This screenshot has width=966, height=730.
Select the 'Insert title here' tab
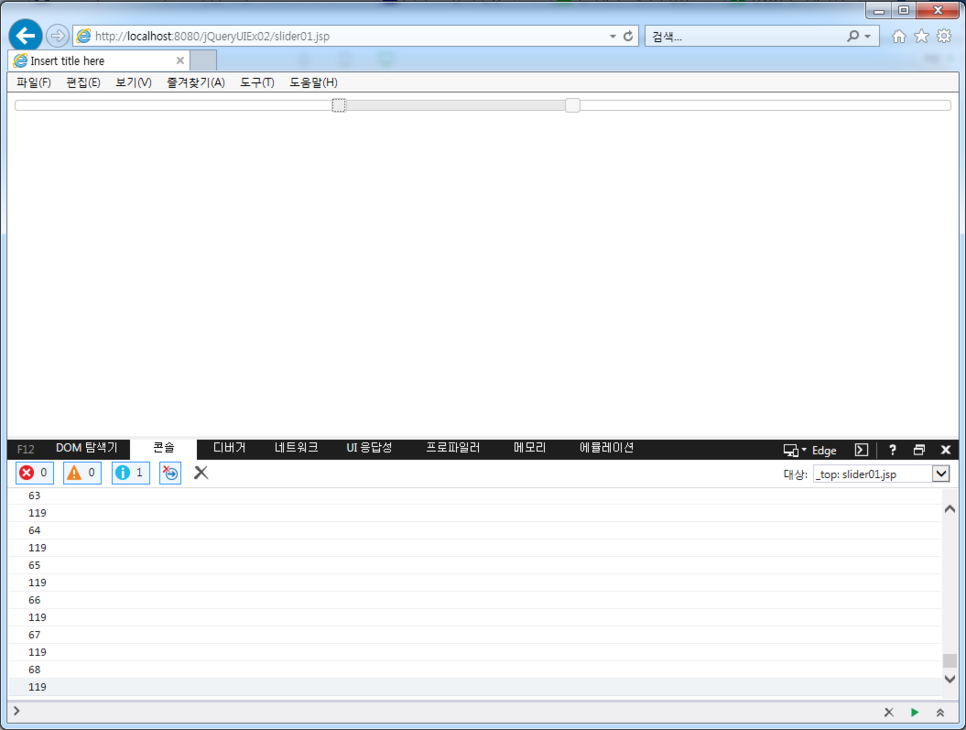99,60
